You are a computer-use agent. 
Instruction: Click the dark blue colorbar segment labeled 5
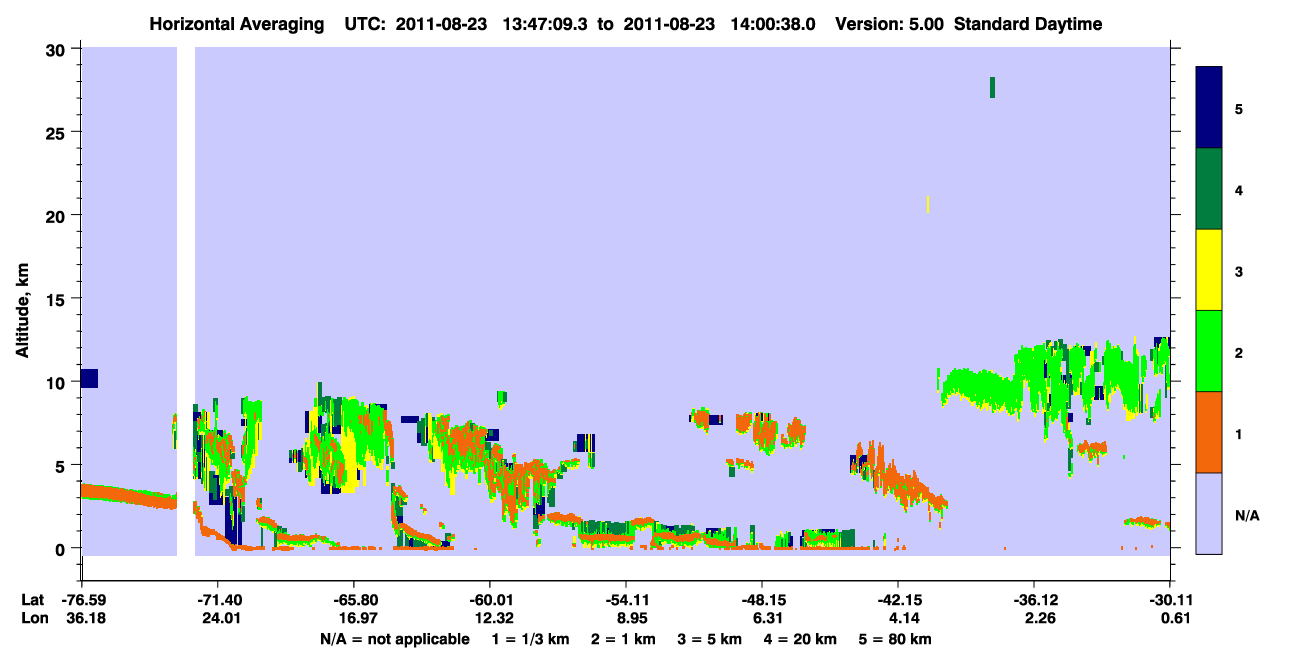point(1209,108)
